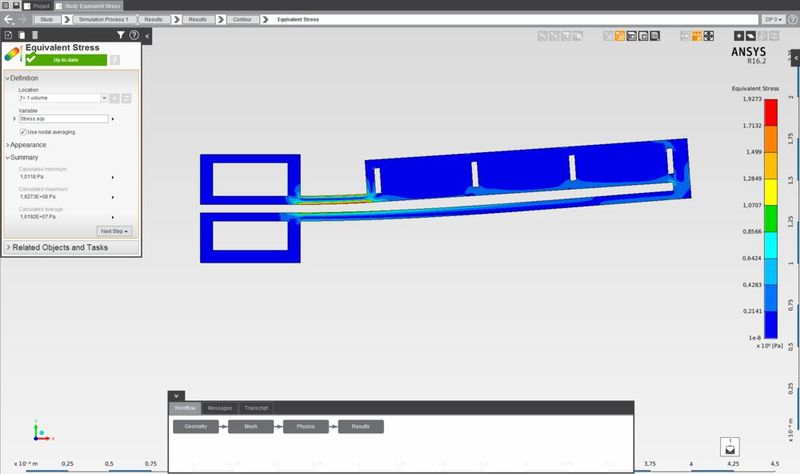The height and width of the screenshot is (474, 800).
Task: Open the Next Step dropdown button
Action: [x=114, y=231]
